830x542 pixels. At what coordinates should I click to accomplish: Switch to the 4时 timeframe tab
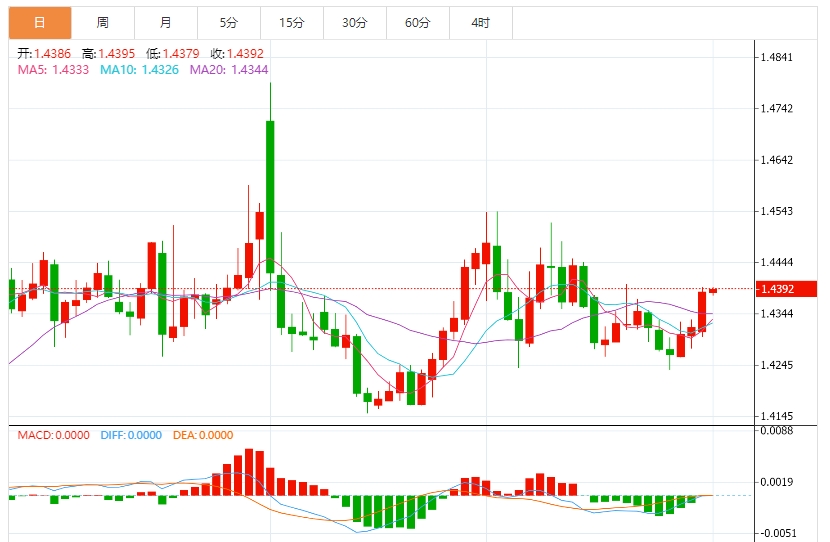(x=481, y=23)
